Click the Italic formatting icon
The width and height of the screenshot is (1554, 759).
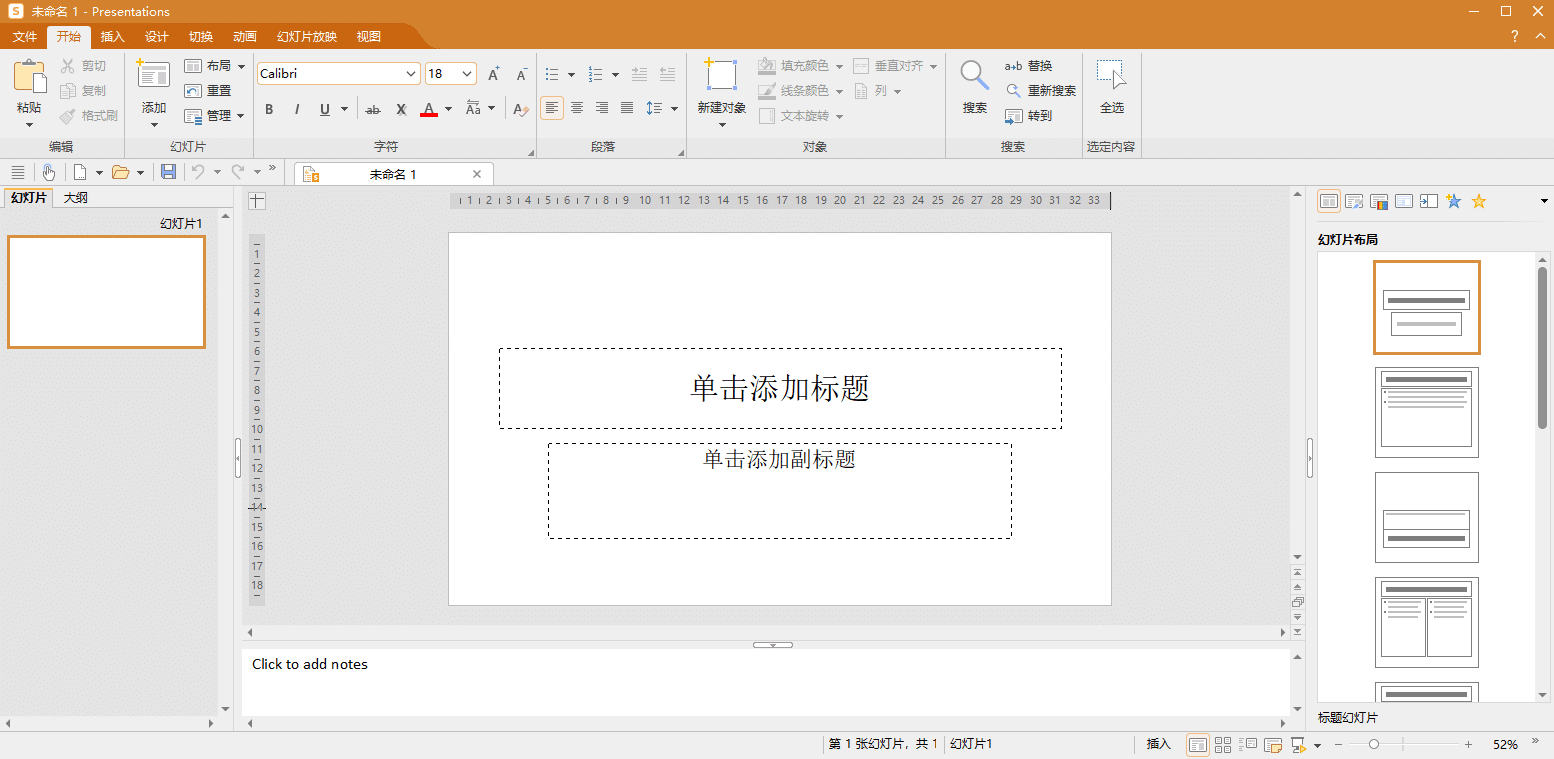[x=297, y=109]
